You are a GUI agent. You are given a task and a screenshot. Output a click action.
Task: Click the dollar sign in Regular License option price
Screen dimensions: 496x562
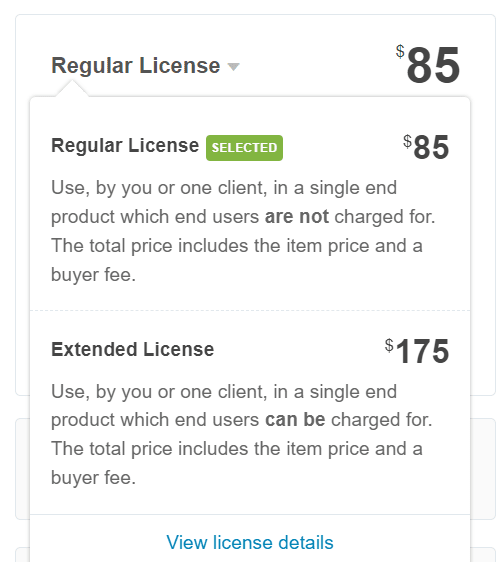(x=407, y=141)
